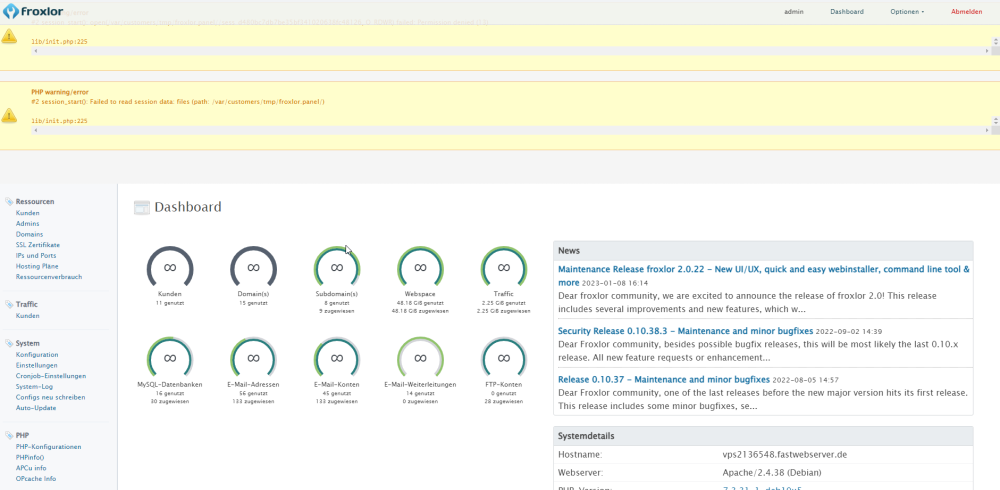Go to Dashboard in the top navigation

pyautogui.click(x=847, y=12)
